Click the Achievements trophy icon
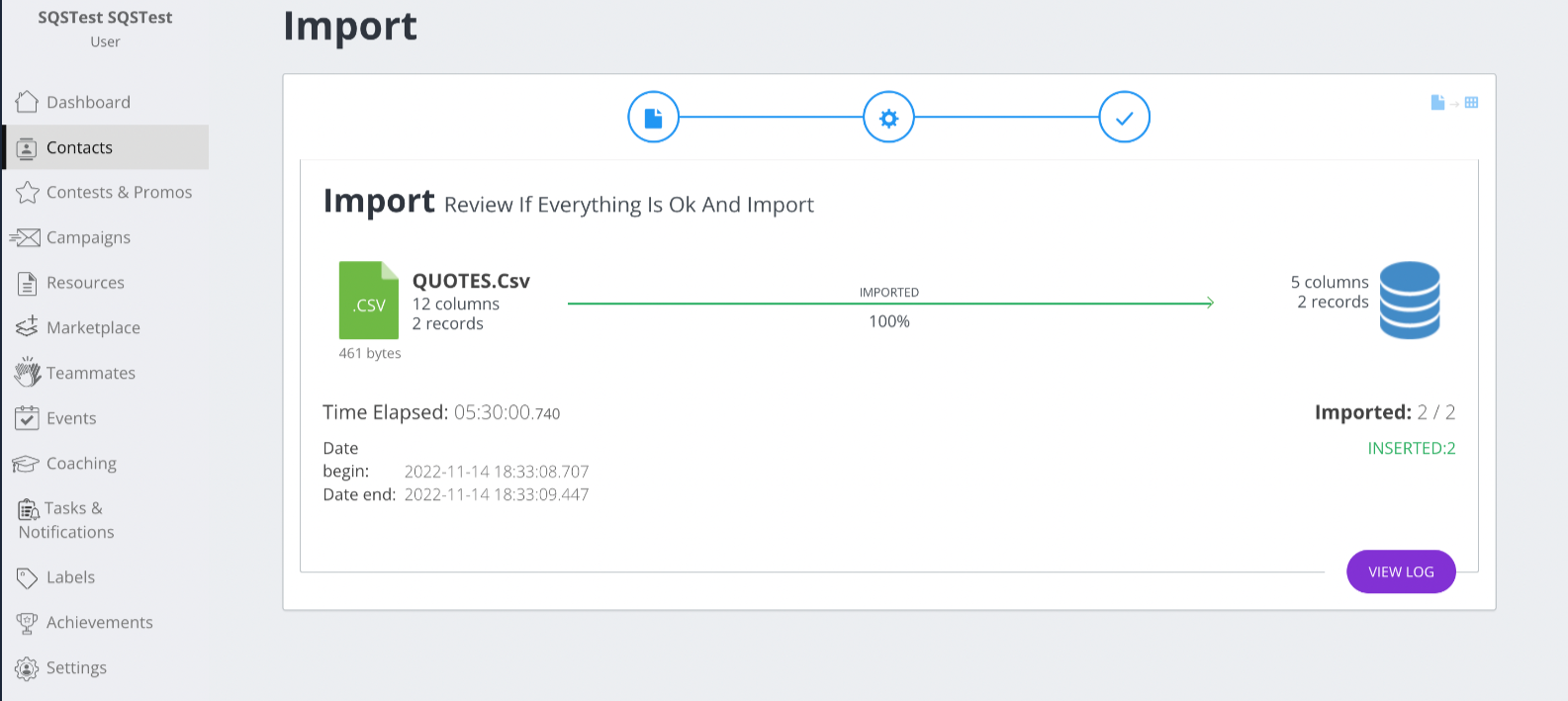The width and height of the screenshot is (1568, 701). pyautogui.click(x=27, y=623)
